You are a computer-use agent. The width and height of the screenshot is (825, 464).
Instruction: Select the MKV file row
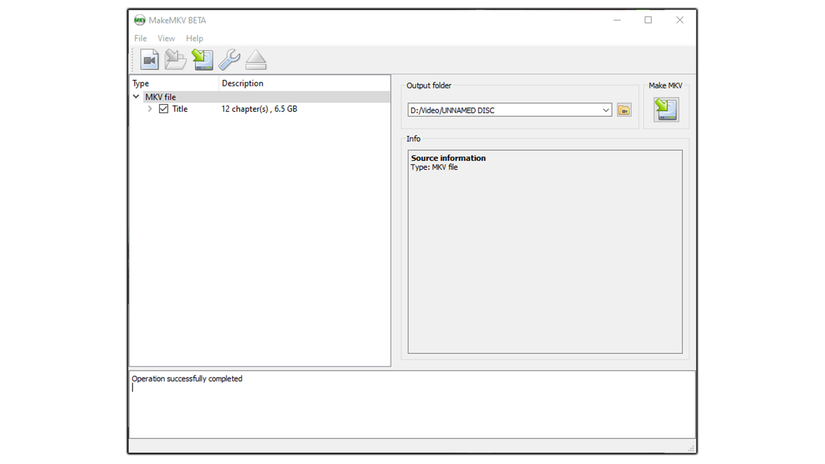coord(260,97)
